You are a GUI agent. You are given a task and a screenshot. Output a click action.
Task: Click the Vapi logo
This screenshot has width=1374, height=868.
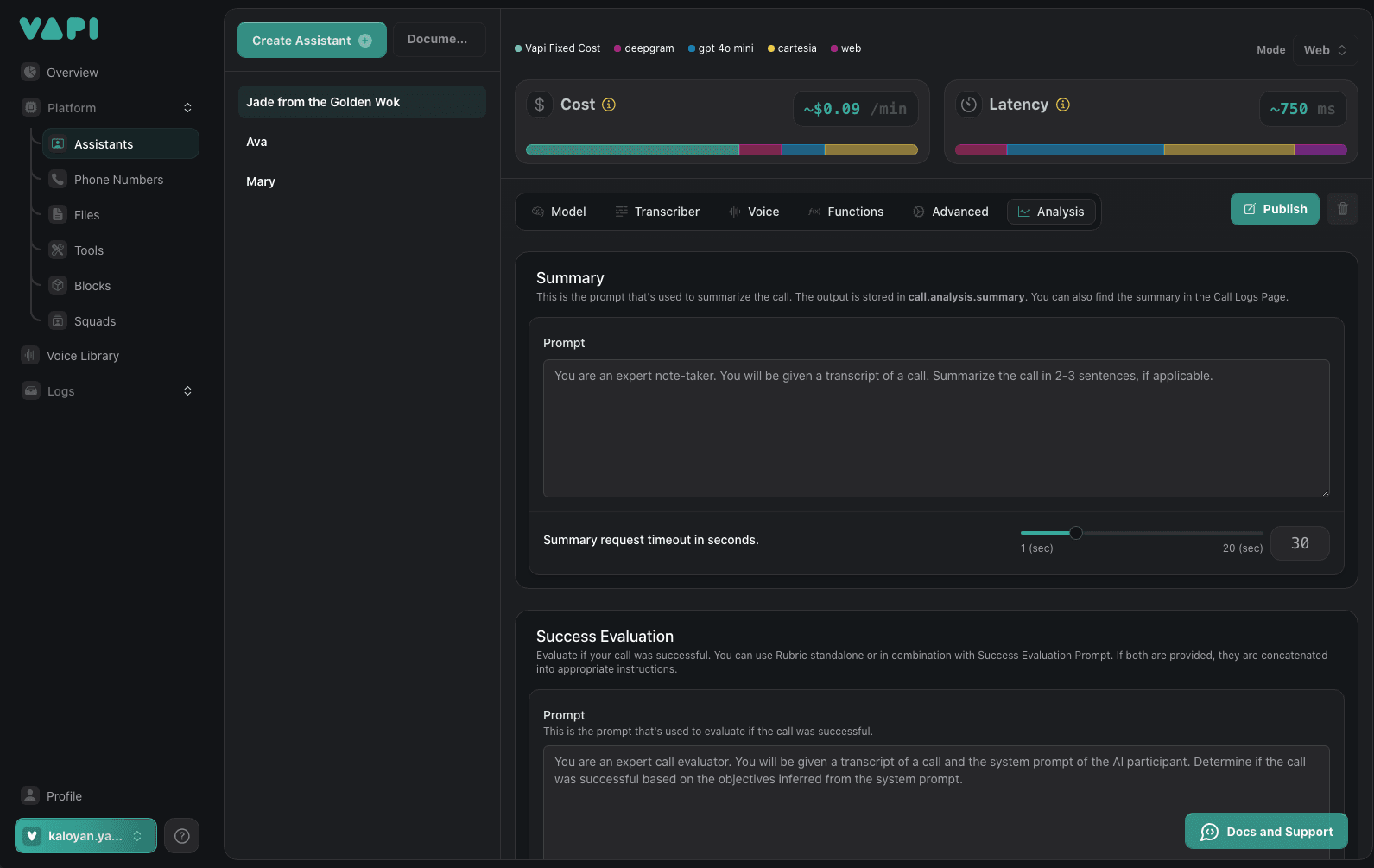[x=59, y=29]
